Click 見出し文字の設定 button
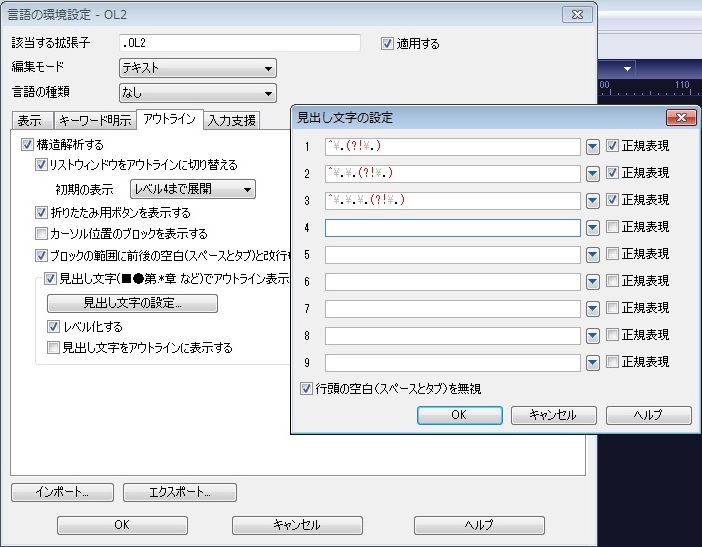 click(x=132, y=303)
